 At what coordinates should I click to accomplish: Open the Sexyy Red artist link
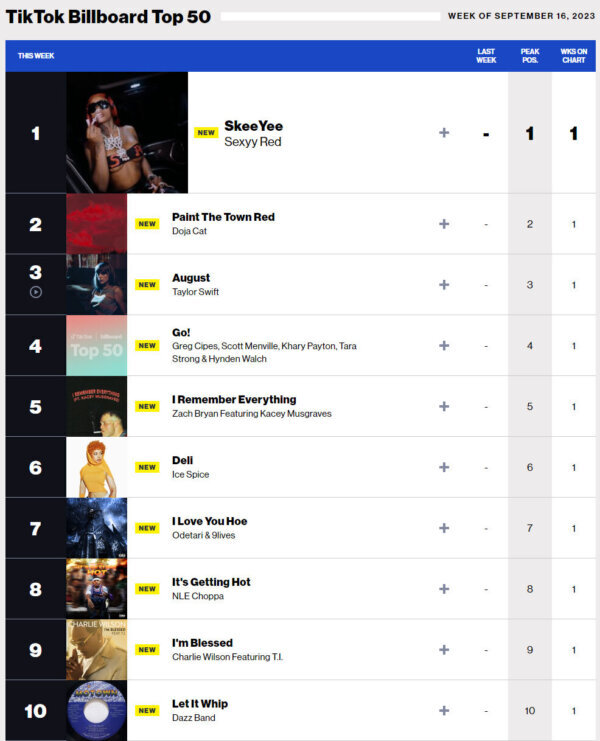(252, 142)
